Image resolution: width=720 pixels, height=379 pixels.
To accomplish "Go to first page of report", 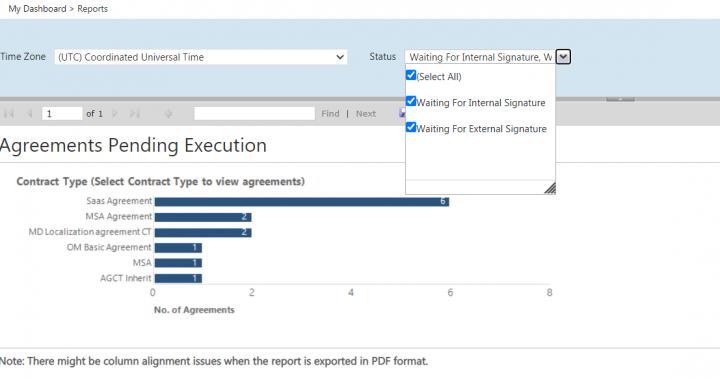I will tap(9, 113).
